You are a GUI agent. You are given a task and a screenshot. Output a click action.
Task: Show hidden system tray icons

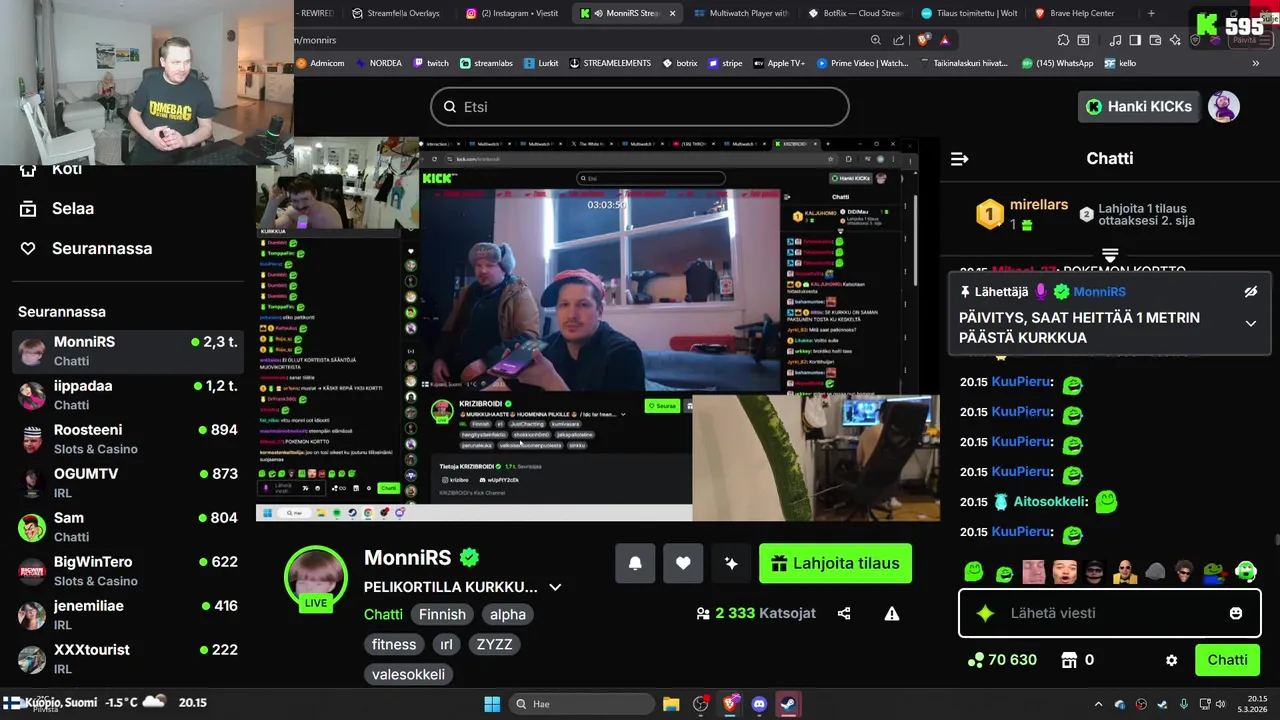[1098, 704]
